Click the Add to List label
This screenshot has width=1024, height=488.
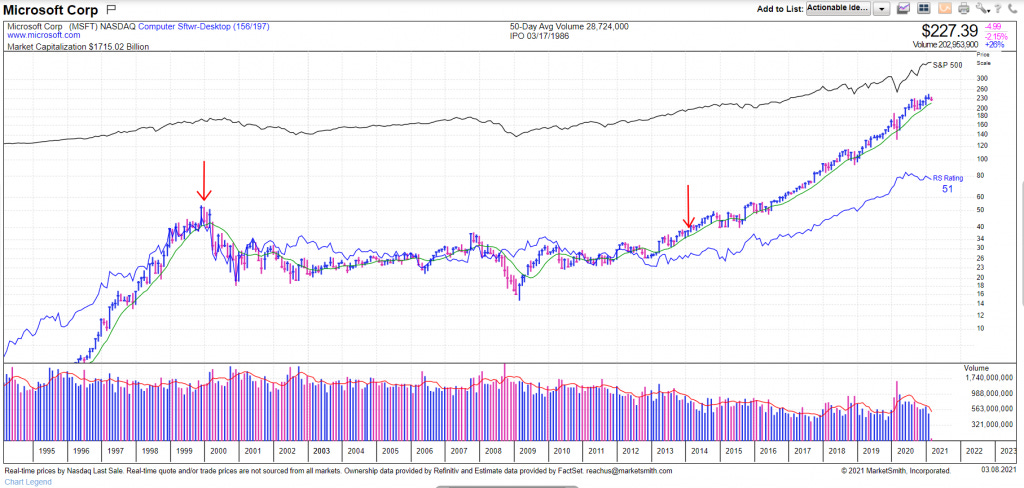tap(780, 9)
